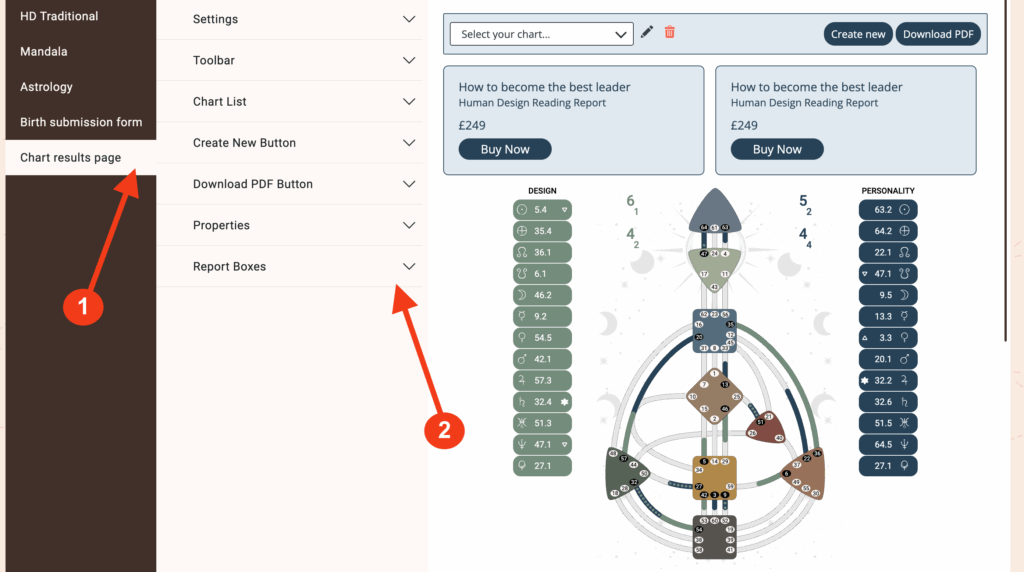The image size is (1024, 572).
Task: Click the Personality Sun 63.2 badge
Action: click(x=888, y=210)
